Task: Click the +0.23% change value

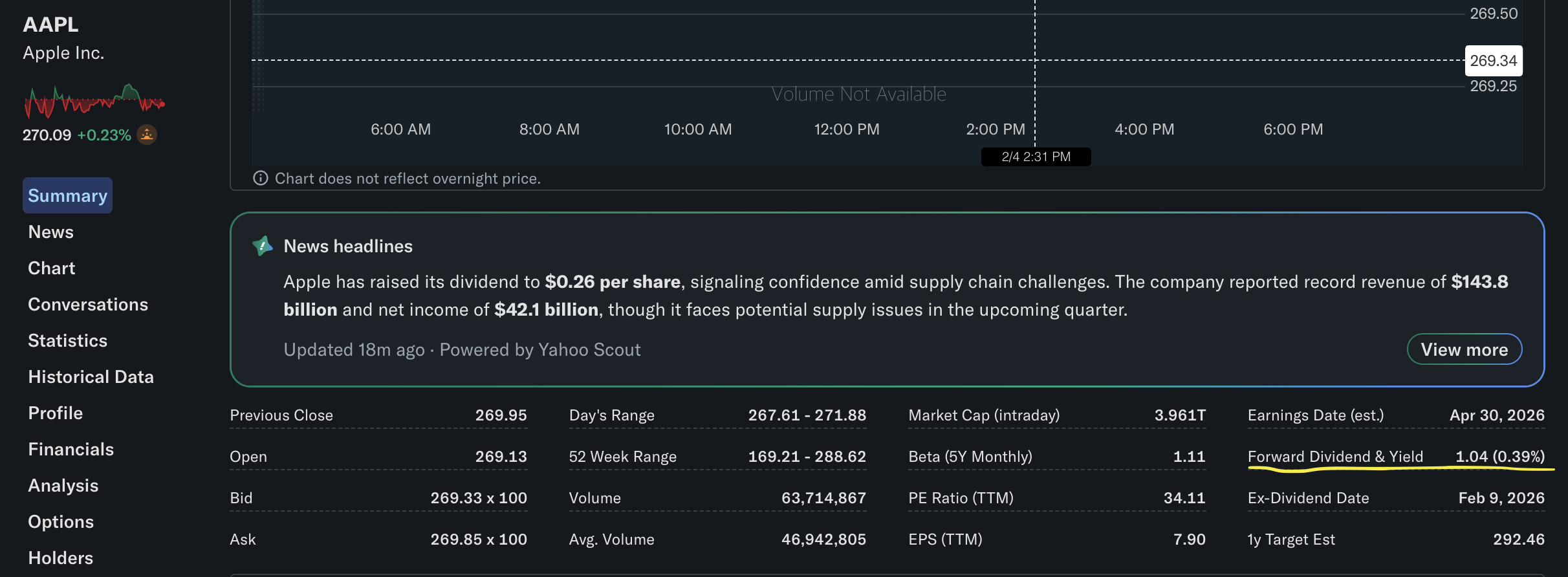Action: [104, 135]
